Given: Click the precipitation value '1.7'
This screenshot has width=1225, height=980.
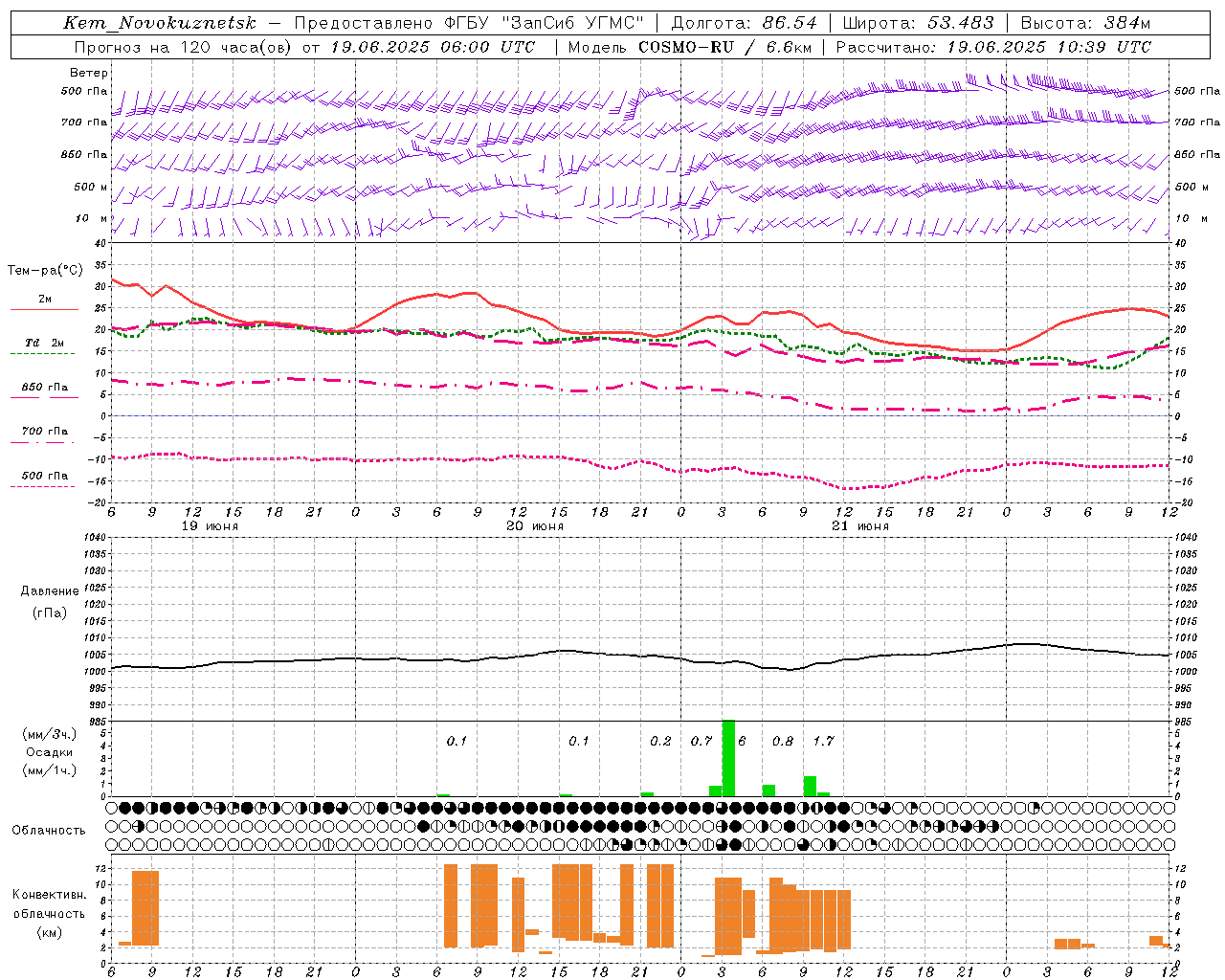Looking at the screenshot, I should 823,742.
